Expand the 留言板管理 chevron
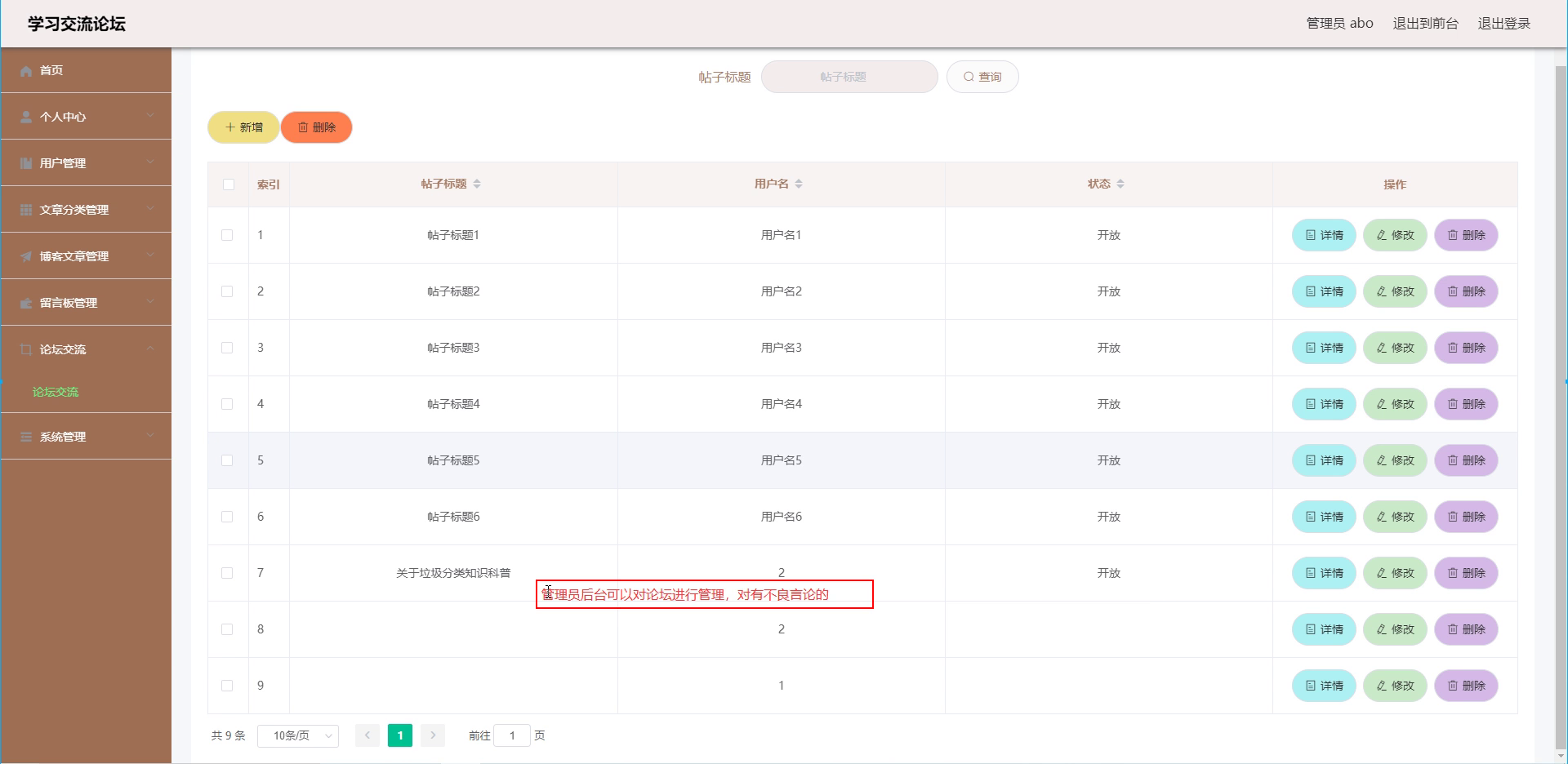This screenshot has width=1568, height=764. click(150, 302)
